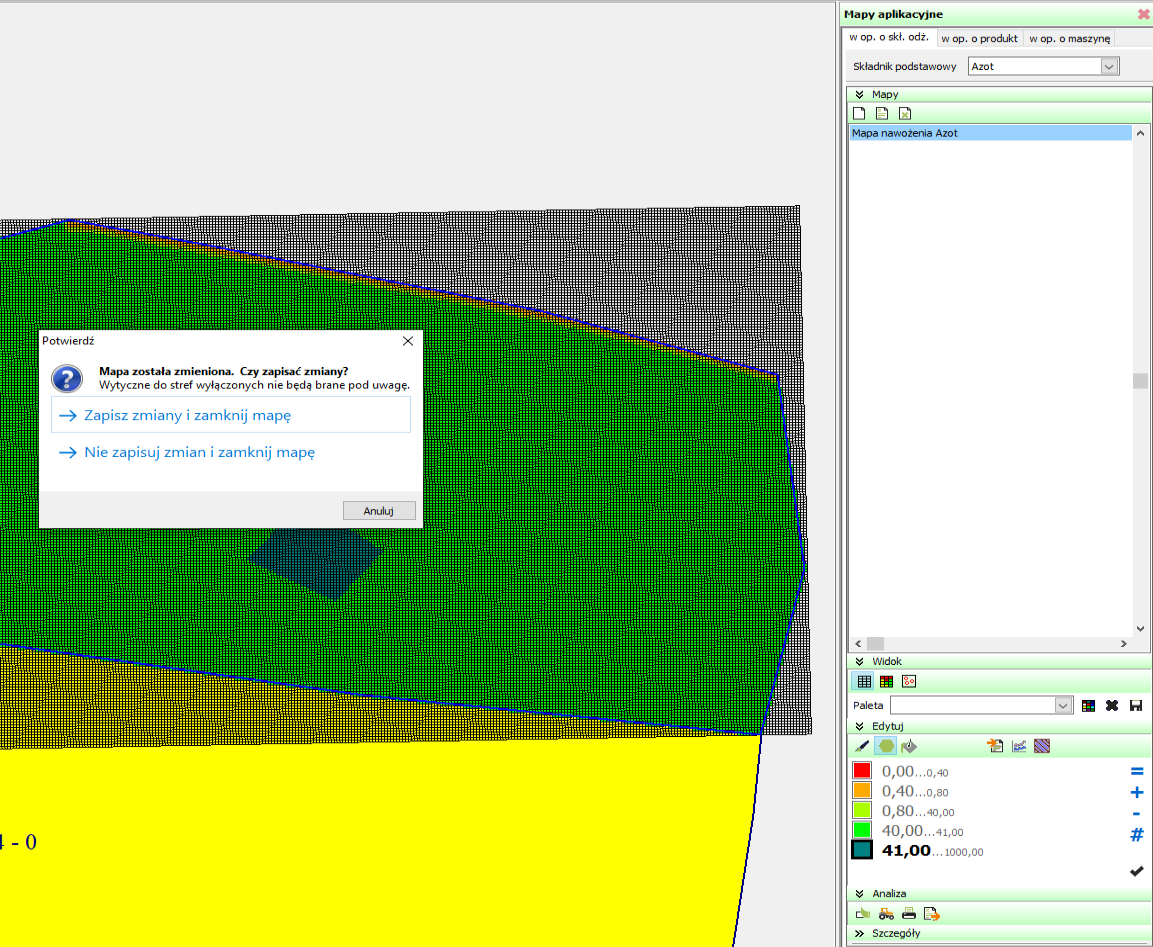1153x947 pixels.
Task: Switch to plain grid view
Action: click(x=864, y=682)
